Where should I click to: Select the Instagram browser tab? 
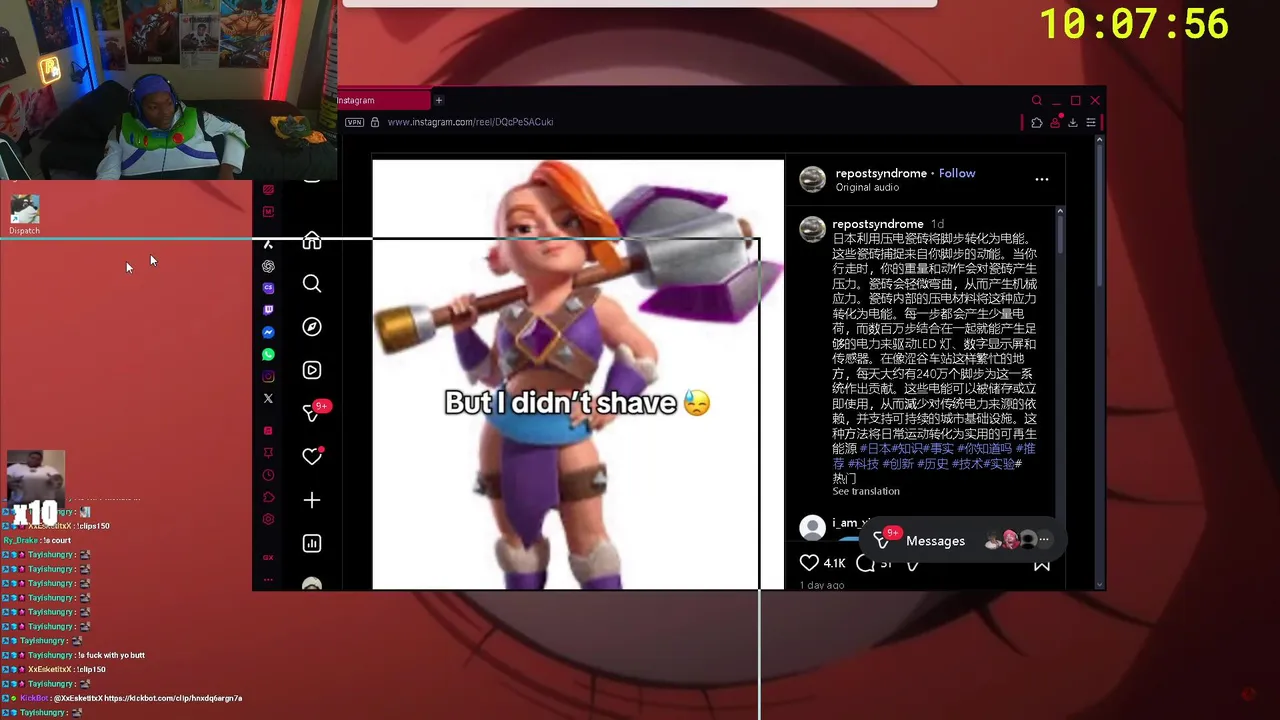(384, 100)
